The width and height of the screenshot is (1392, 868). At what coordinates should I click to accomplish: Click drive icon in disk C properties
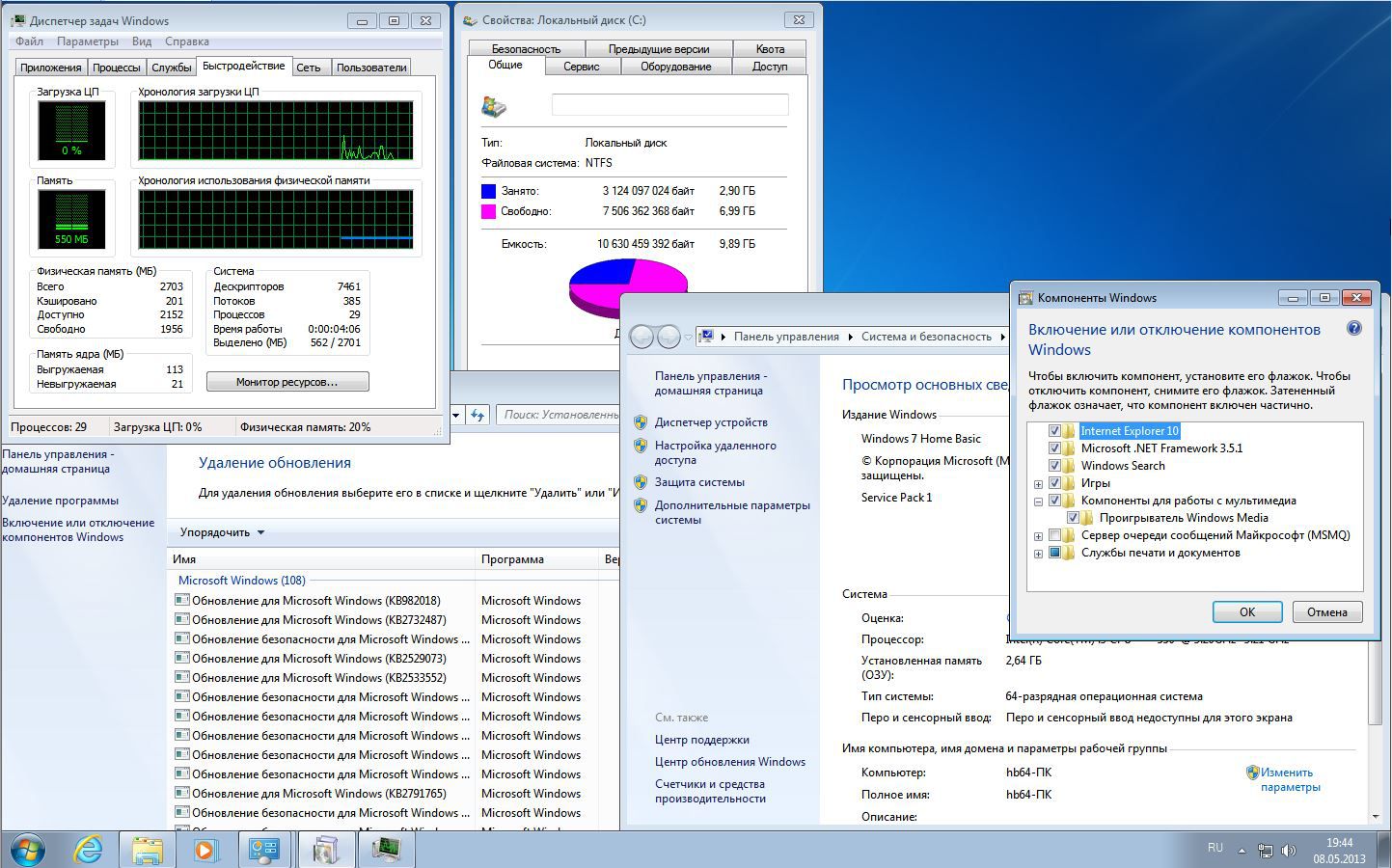pos(494,106)
